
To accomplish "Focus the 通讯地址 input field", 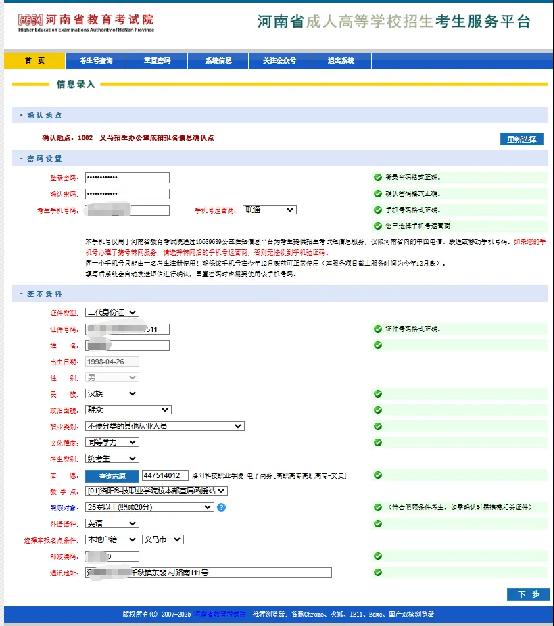I will click(x=208, y=572).
